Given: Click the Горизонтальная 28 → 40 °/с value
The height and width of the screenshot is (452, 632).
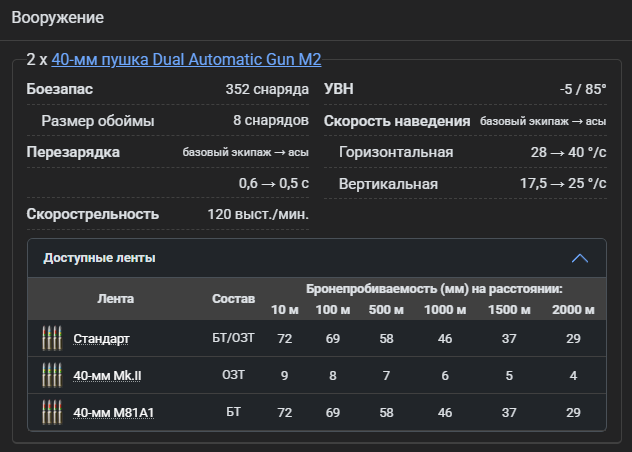Looking at the screenshot, I should 568,152.
